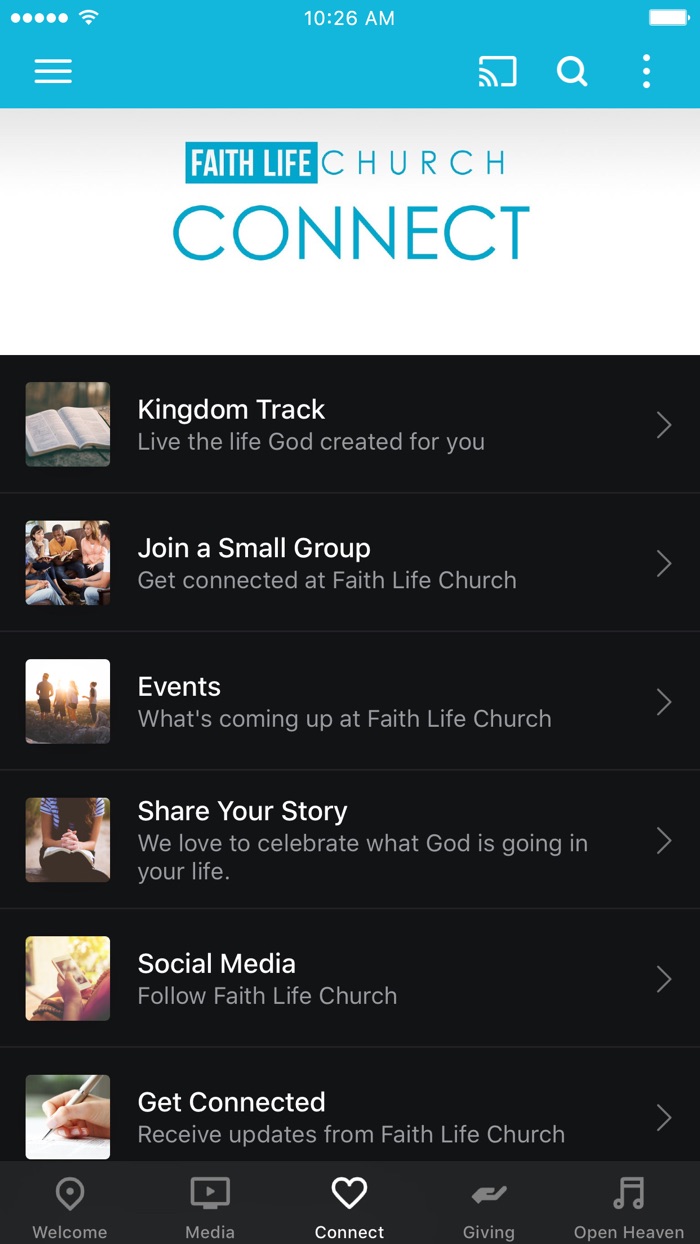Select the Open Heaven music note icon
700x1244 pixels.
628,1192
